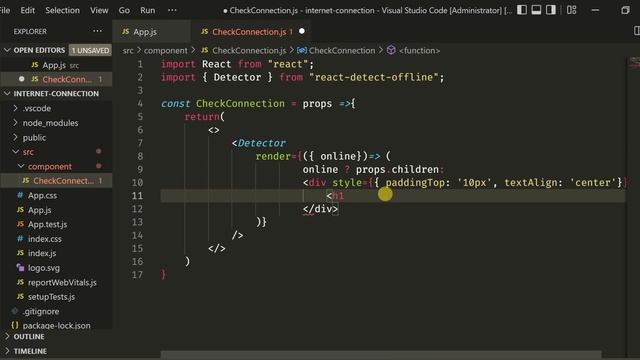This screenshot has height=360, width=640.
Task: Click the cube icon before <function> breadcrumb
Action: [391, 50]
